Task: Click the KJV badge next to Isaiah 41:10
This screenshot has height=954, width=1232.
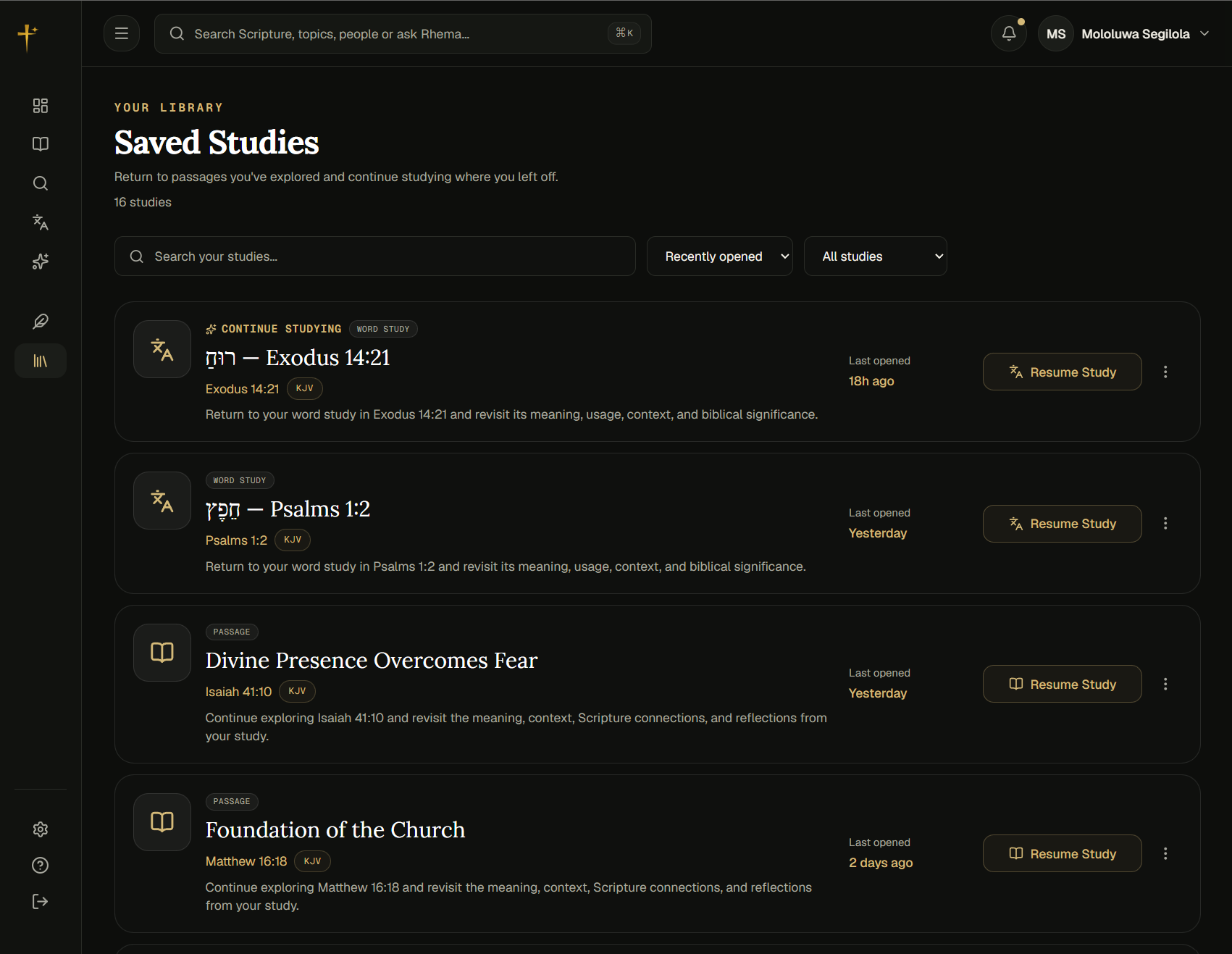Action: coord(297,691)
